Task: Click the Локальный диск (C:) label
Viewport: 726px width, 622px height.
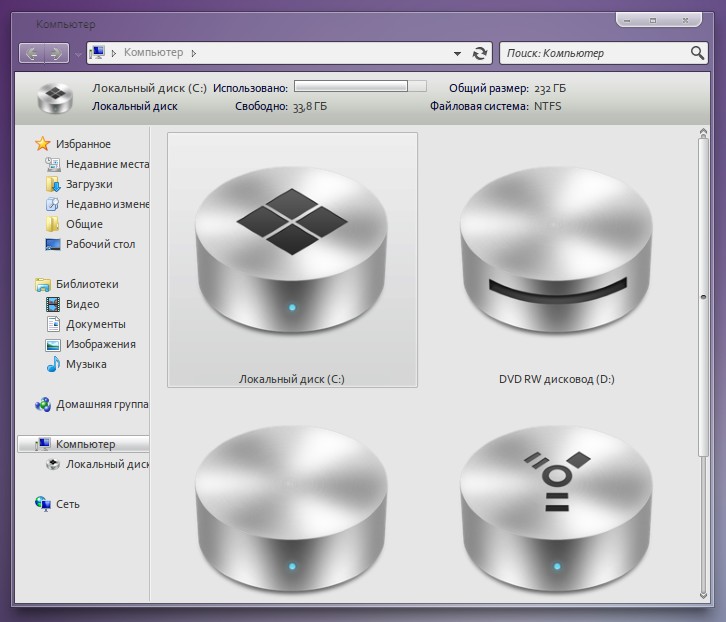Action: point(292,379)
